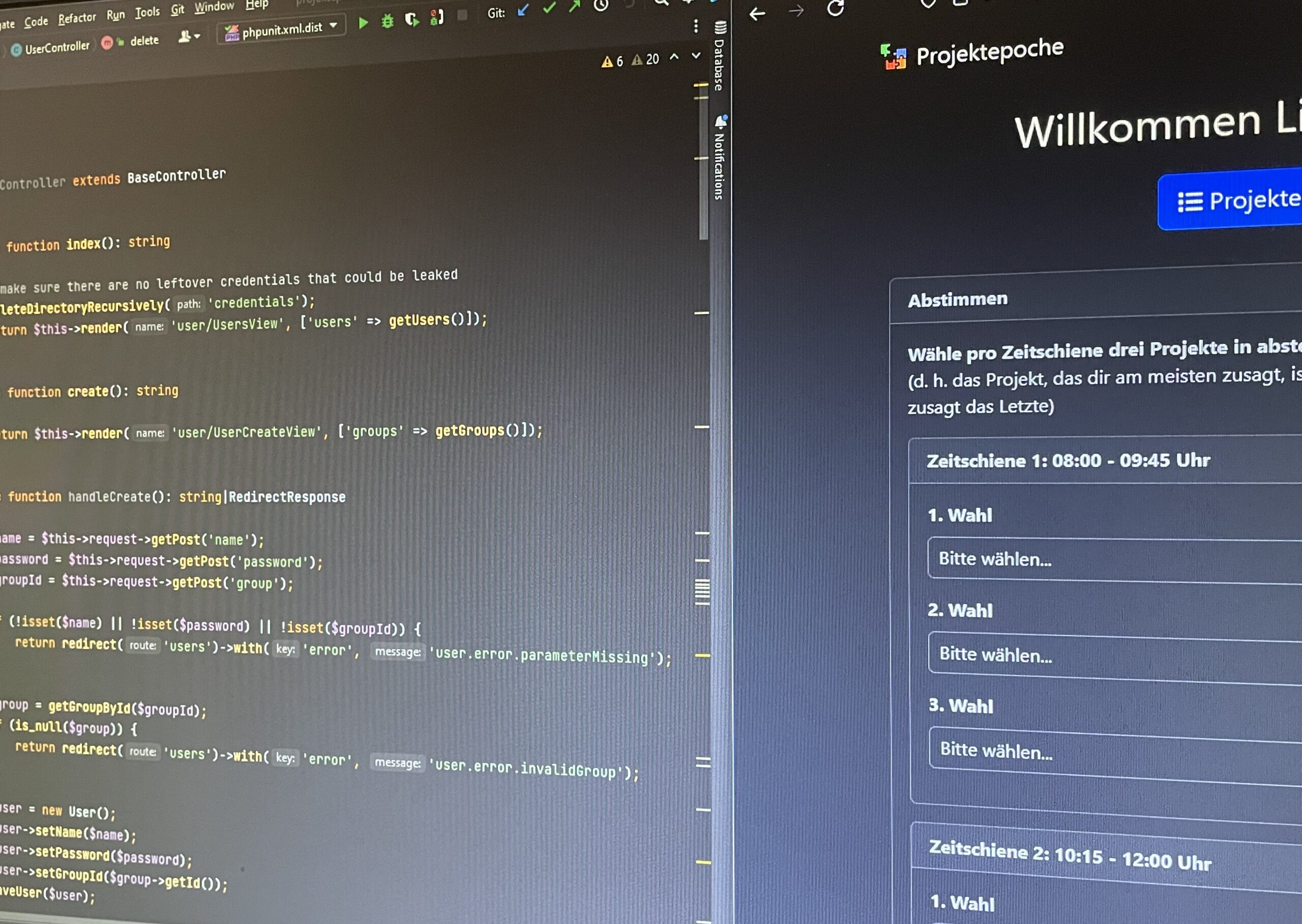Click the yellow warning indicator showing 6
This screenshot has height=924, width=1302.
[612, 61]
